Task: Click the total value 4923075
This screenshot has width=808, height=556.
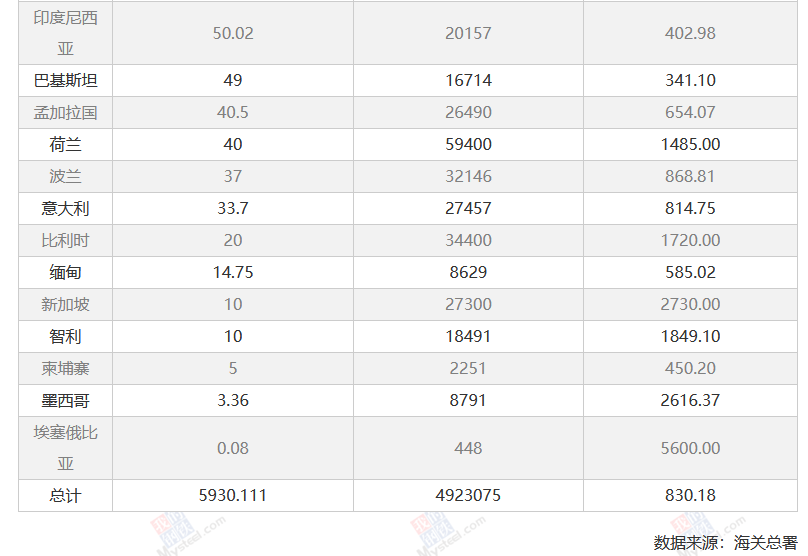Action: pos(468,495)
